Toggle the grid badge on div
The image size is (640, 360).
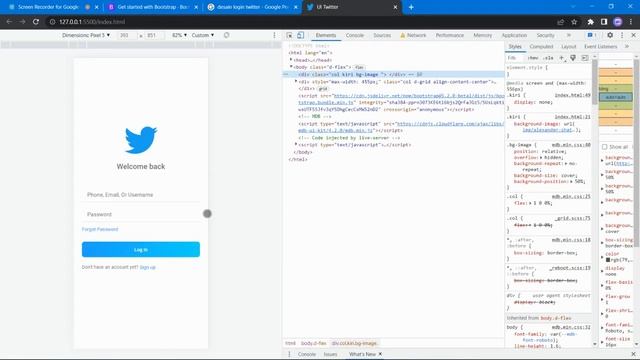tap(323, 89)
